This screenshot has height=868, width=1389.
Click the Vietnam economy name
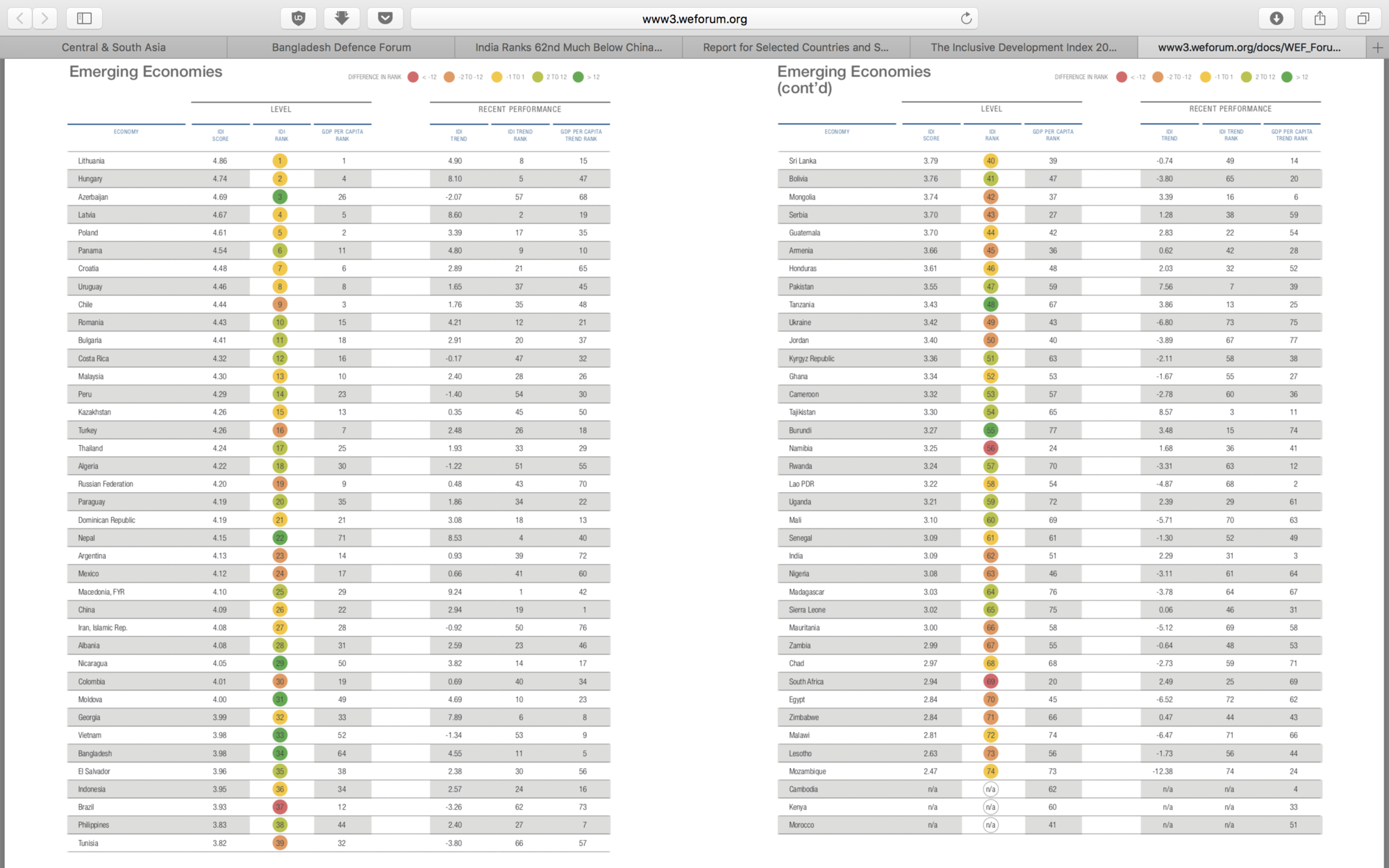[x=90, y=735]
